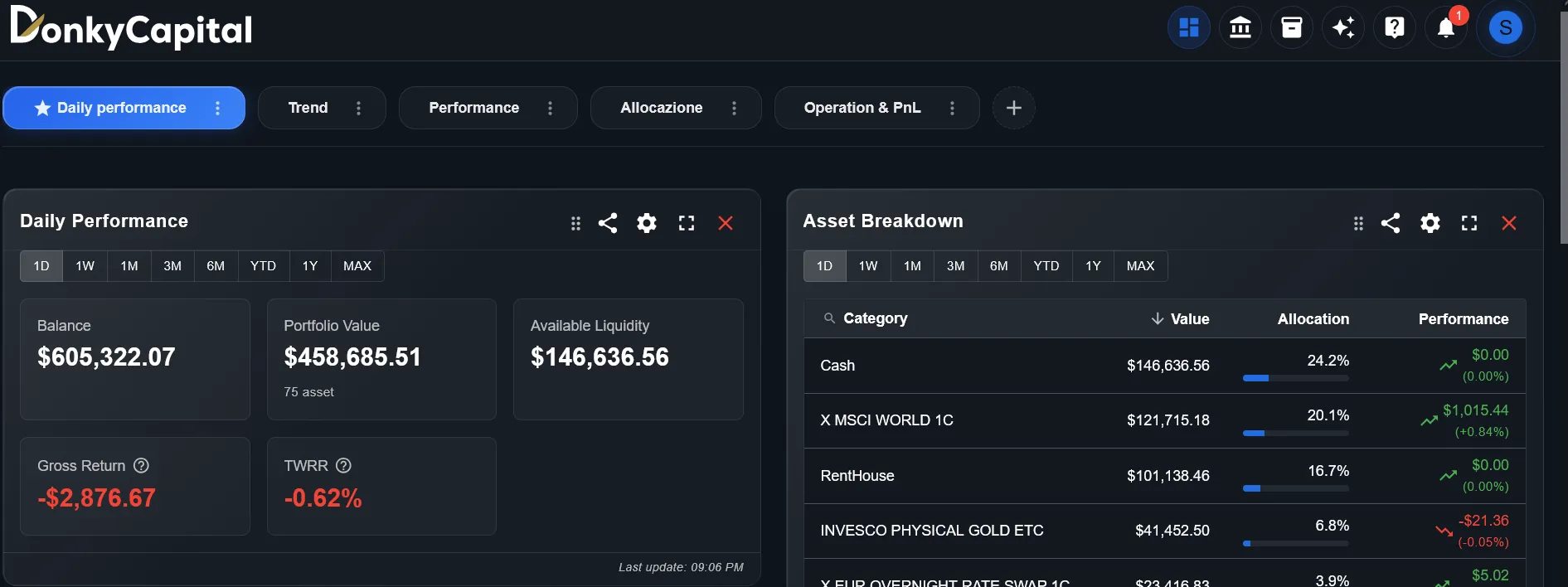Add a new dashboard tab

click(1013, 108)
